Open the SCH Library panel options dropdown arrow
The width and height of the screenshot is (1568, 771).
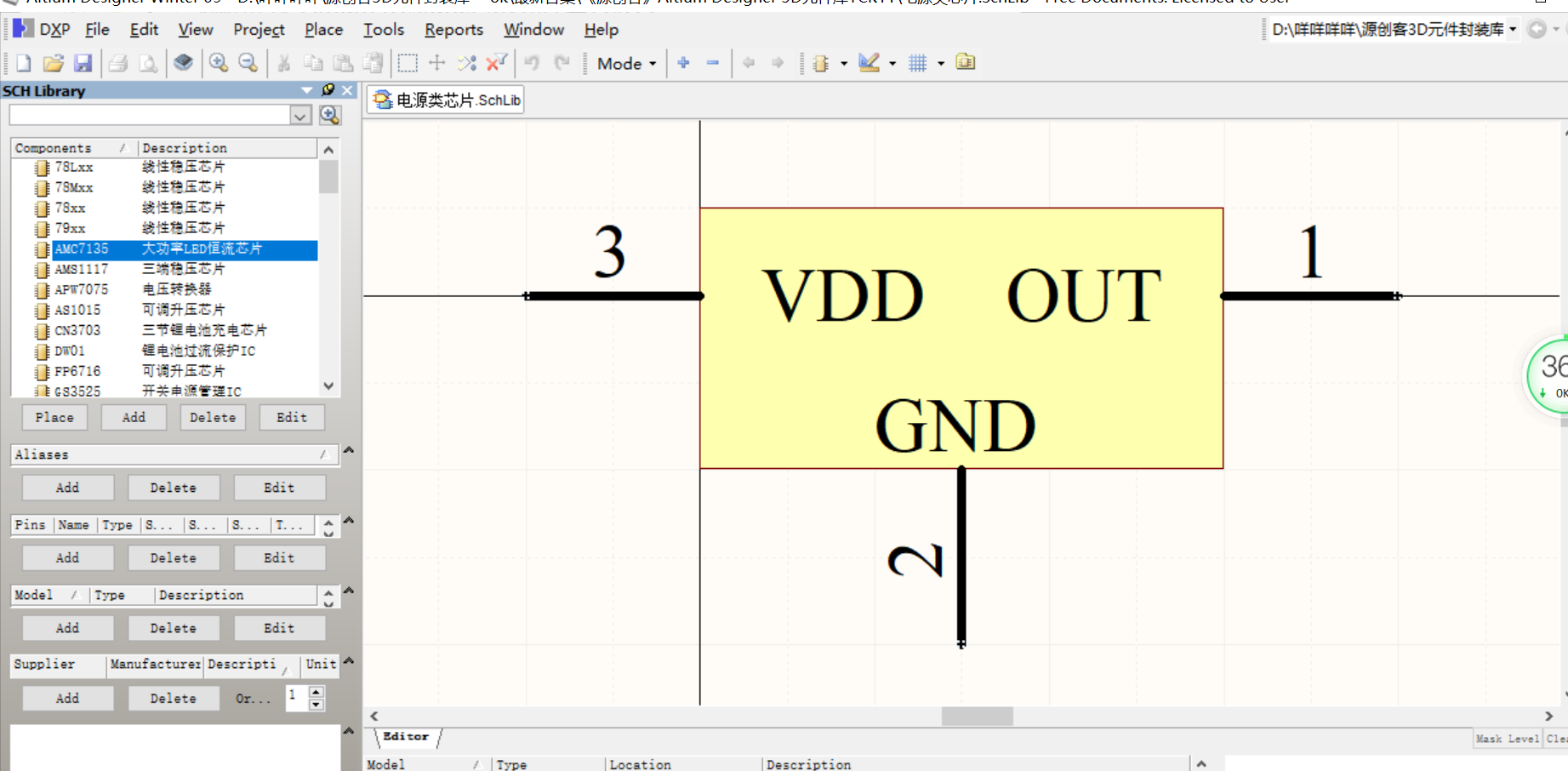307,90
